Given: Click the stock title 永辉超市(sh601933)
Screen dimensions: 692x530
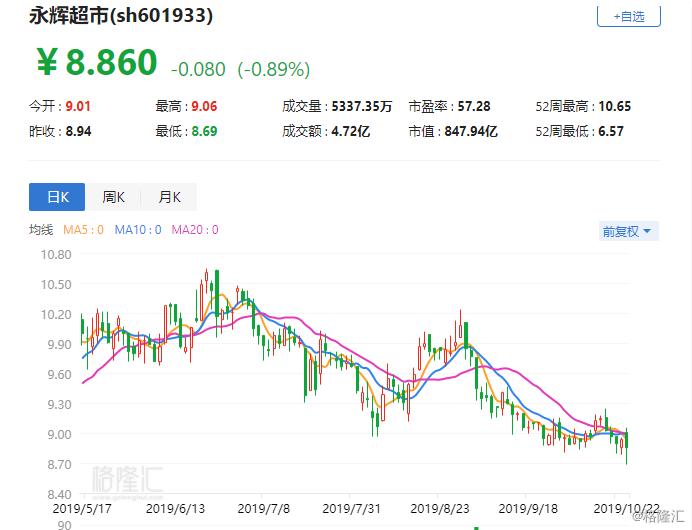Looking at the screenshot, I should coord(121,15).
